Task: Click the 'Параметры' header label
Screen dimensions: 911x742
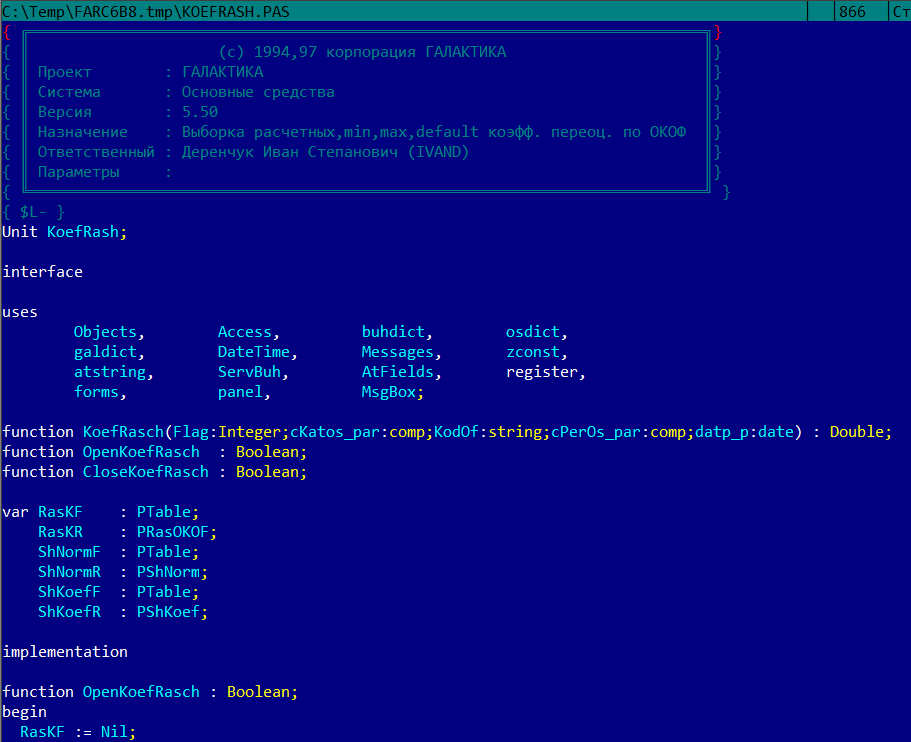Action: click(x=78, y=173)
